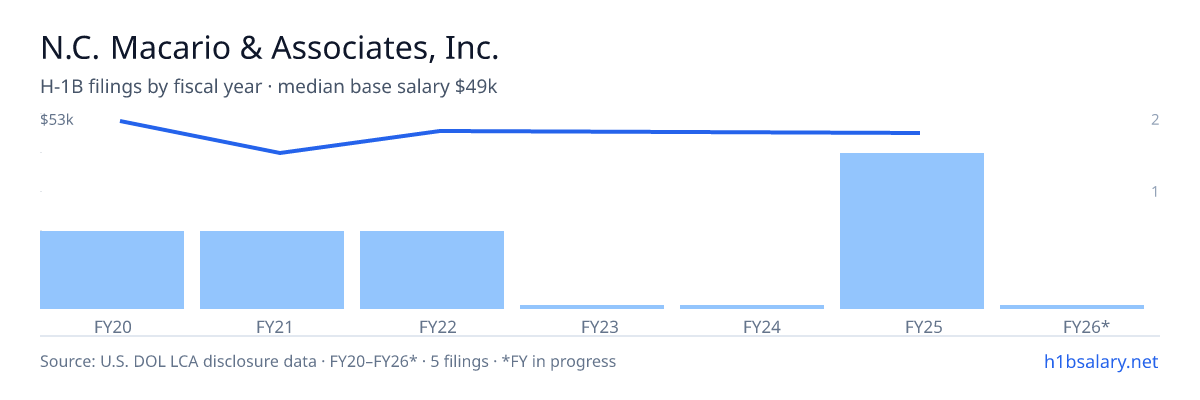
Task: Click the FY21 axis label
Action: (272, 326)
